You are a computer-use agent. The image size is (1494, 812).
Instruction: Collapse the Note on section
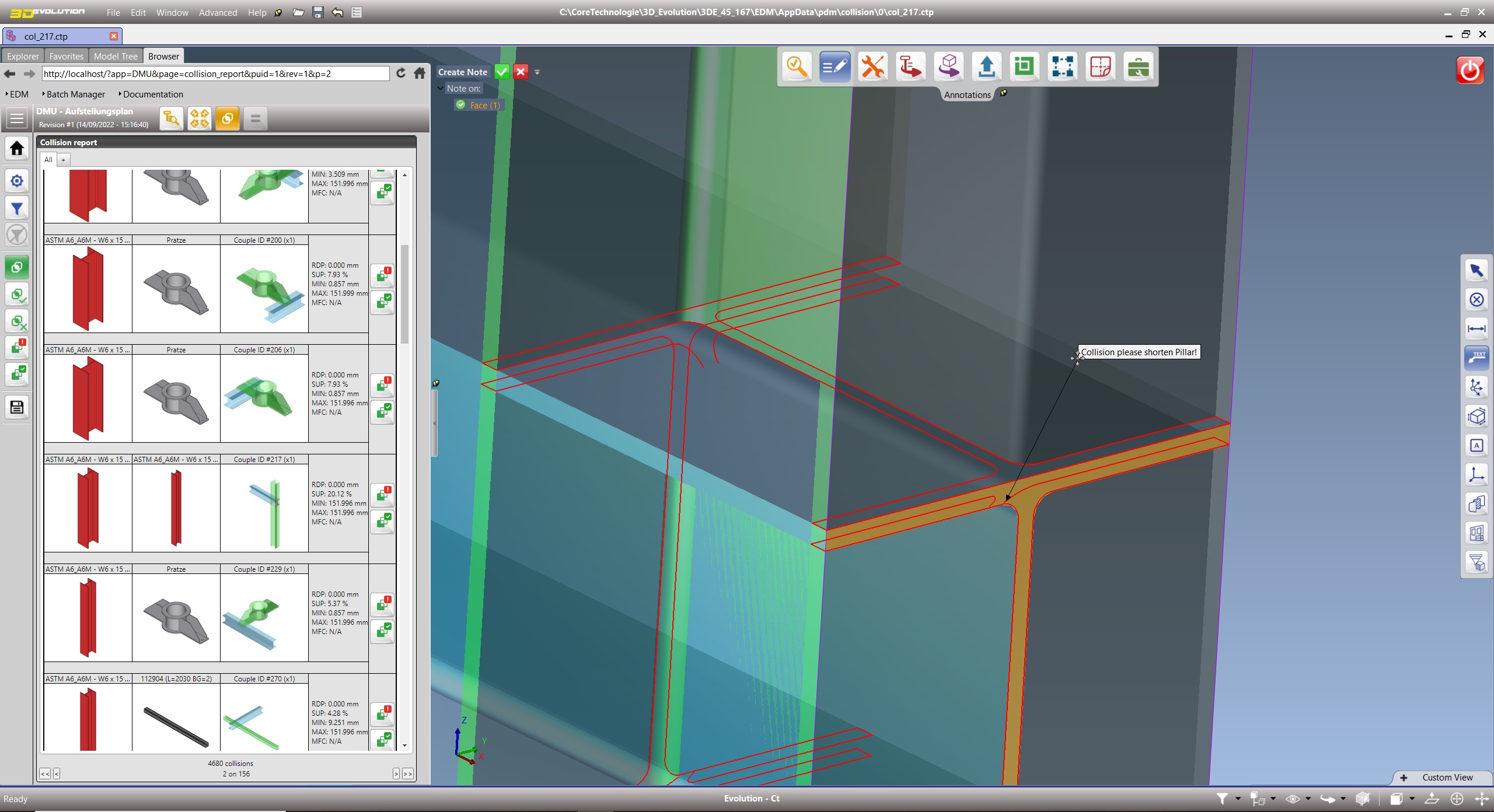coord(440,88)
